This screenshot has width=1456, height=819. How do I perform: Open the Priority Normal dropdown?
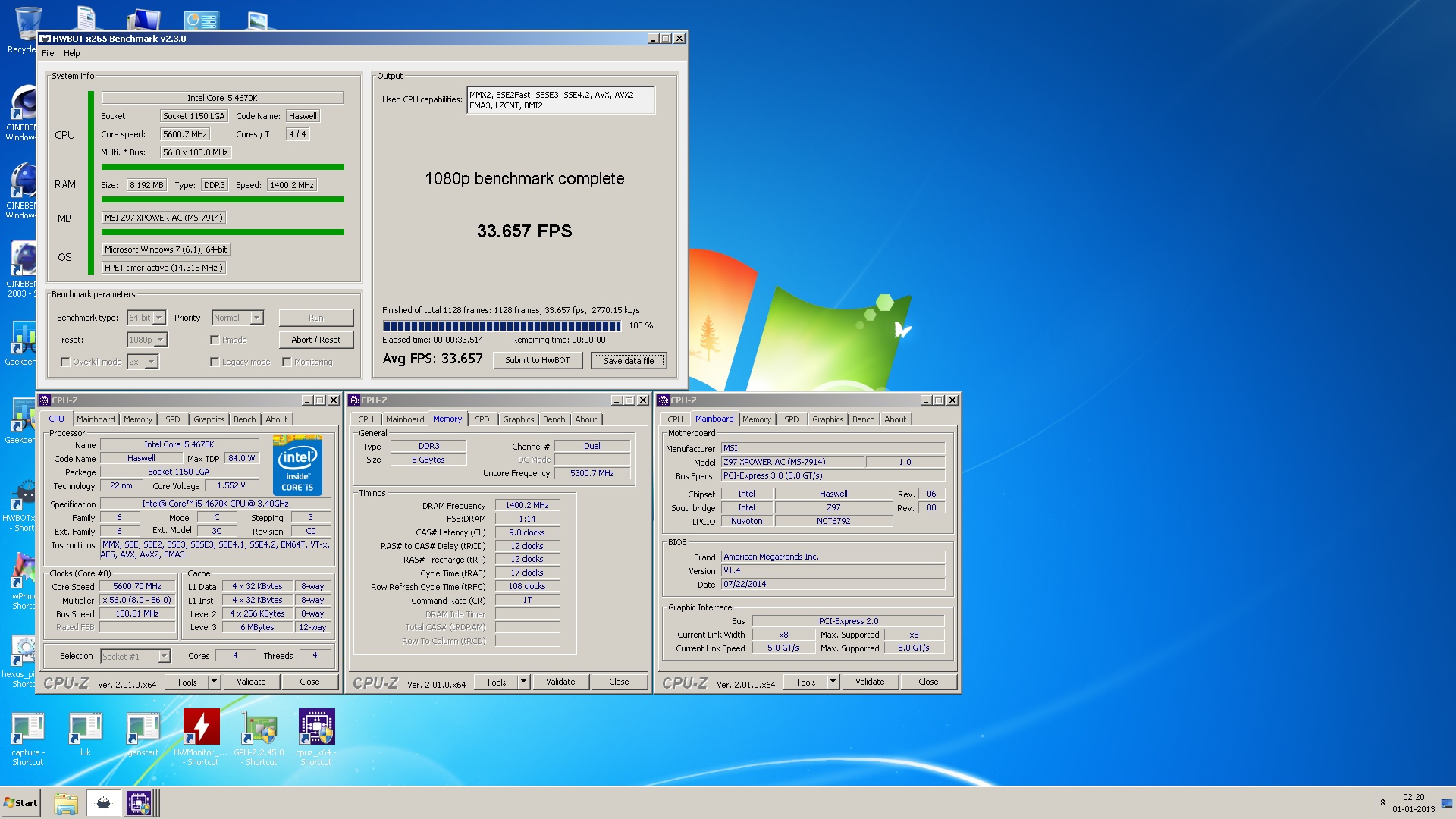(237, 318)
